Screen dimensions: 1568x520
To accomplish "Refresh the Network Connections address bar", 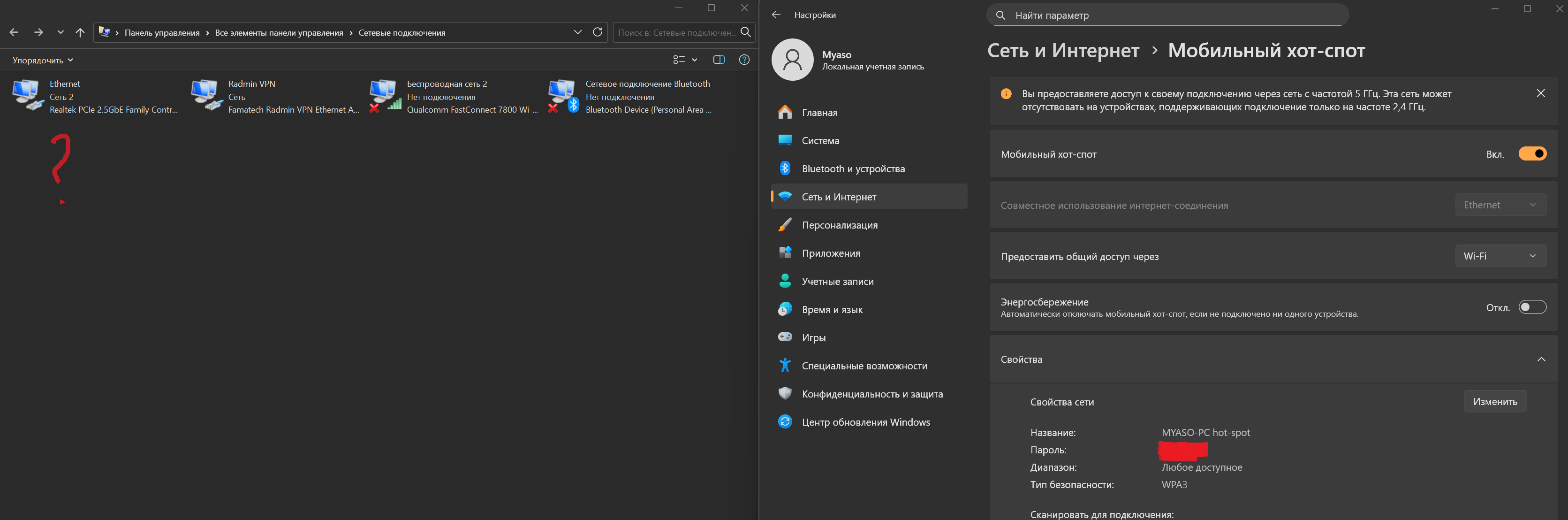I will 598,32.
